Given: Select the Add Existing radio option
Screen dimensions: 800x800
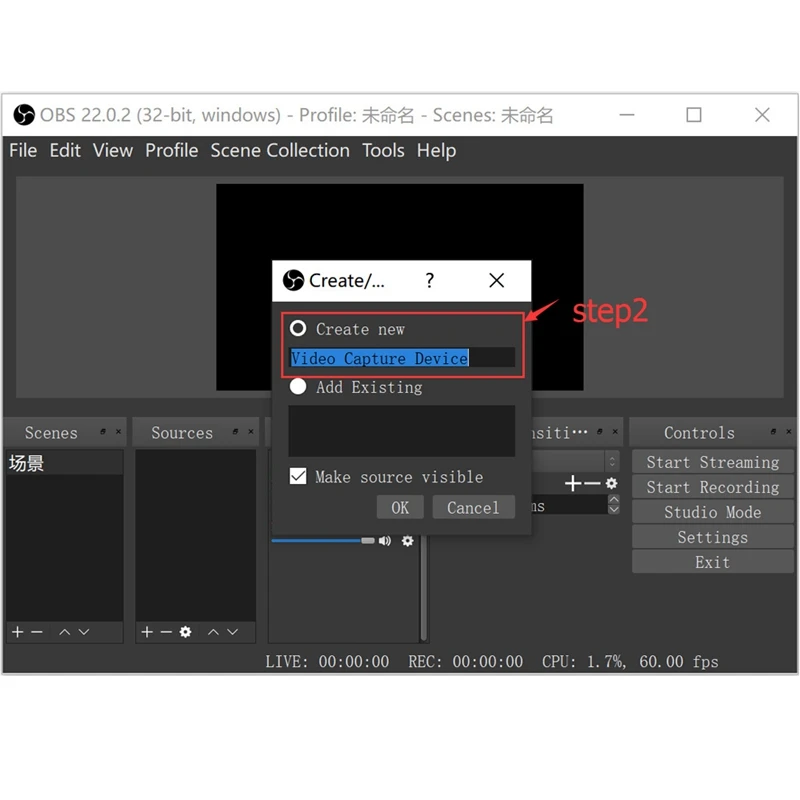Looking at the screenshot, I should 298,387.
